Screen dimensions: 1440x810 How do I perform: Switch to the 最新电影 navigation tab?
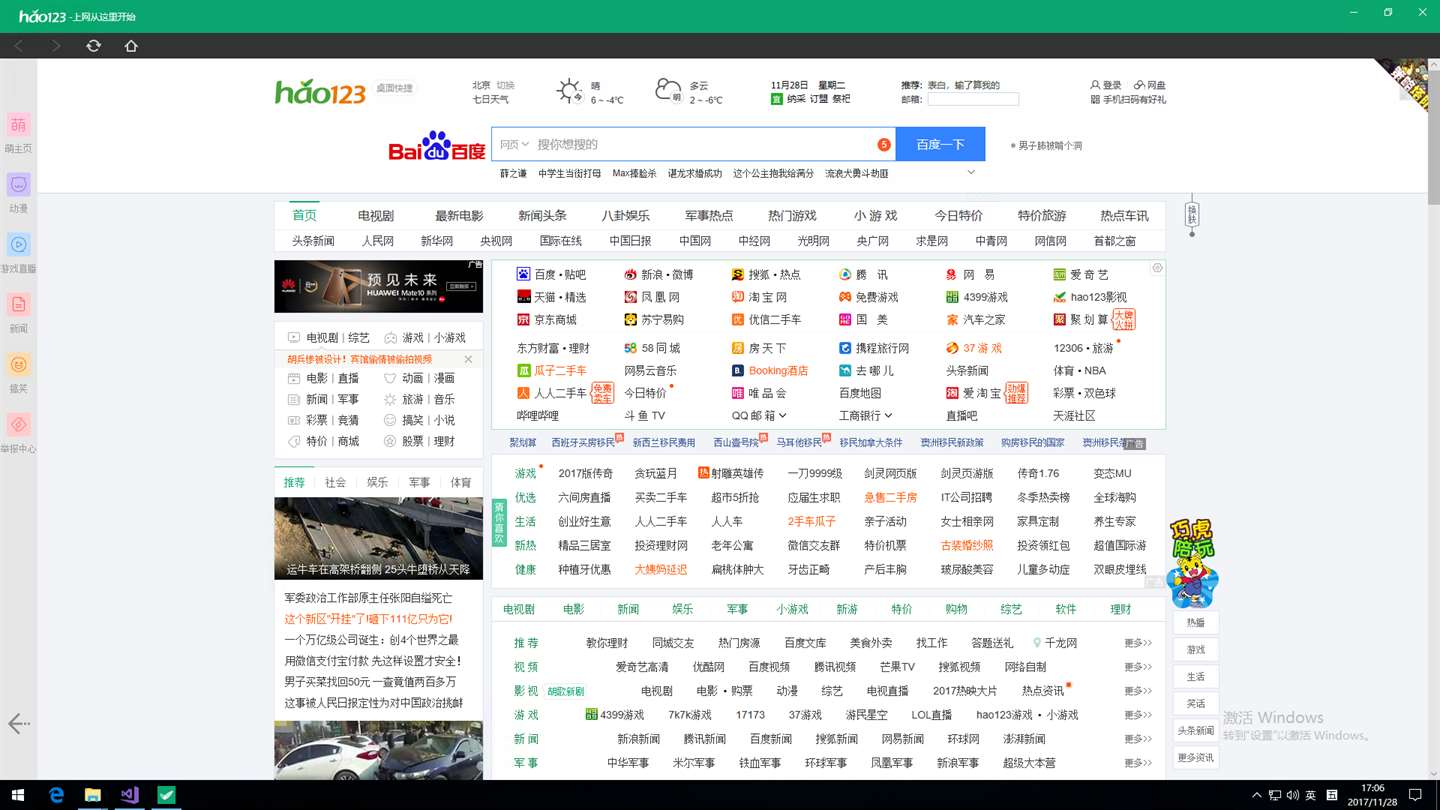459,216
